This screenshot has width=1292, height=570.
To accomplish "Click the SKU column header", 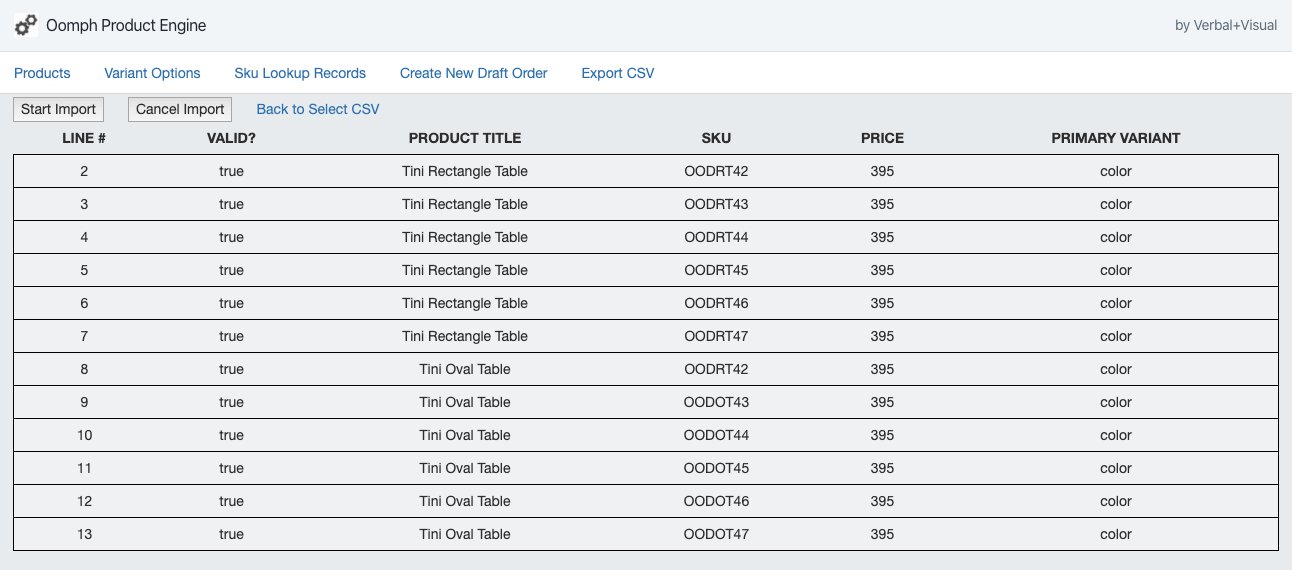I will click(716, 138).
